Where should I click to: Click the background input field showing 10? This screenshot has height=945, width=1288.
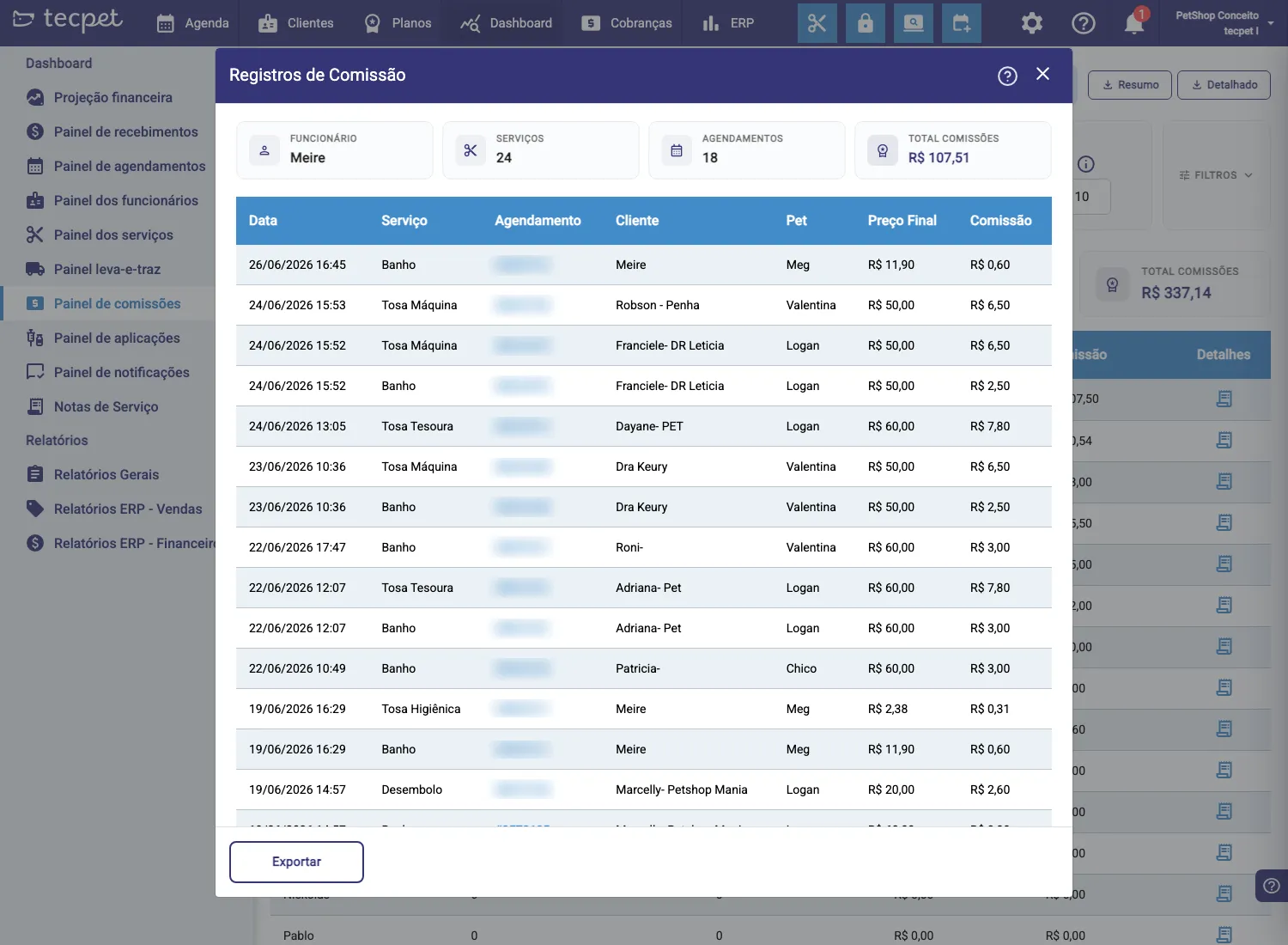pos(1091,197)
